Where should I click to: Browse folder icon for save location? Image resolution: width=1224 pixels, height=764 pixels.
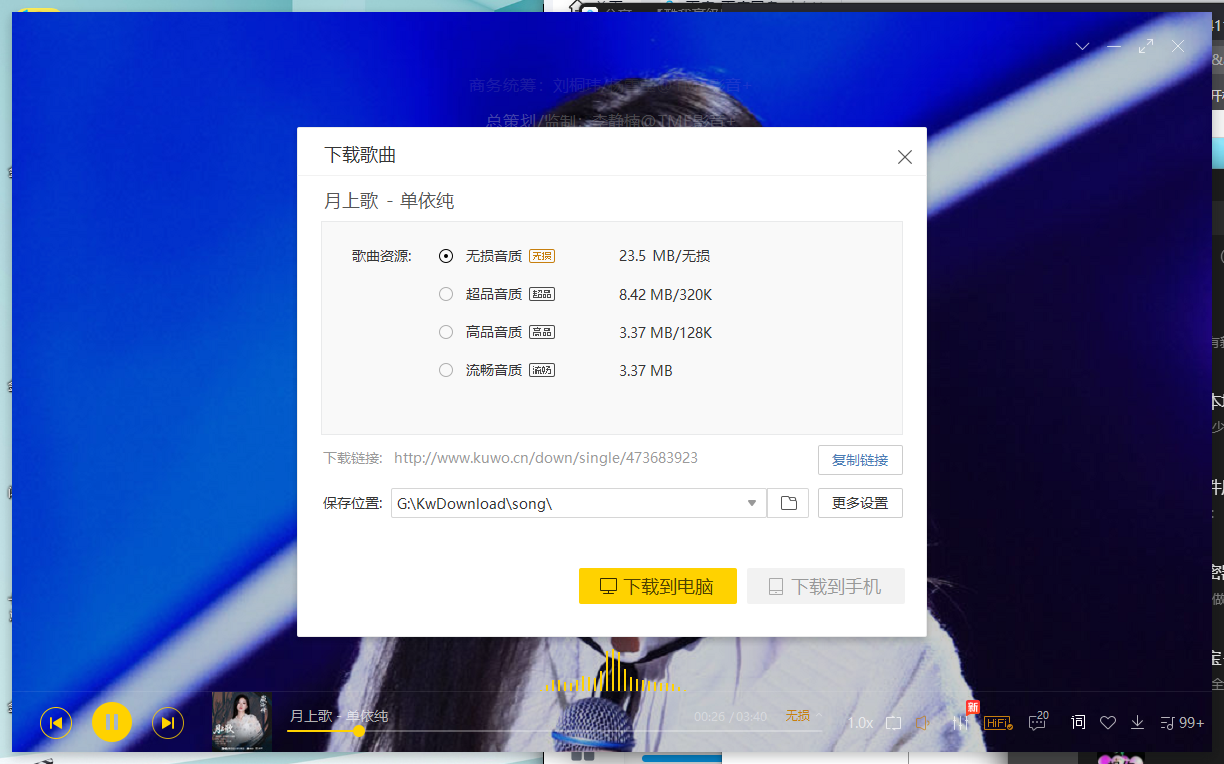[x=788, y=503]
